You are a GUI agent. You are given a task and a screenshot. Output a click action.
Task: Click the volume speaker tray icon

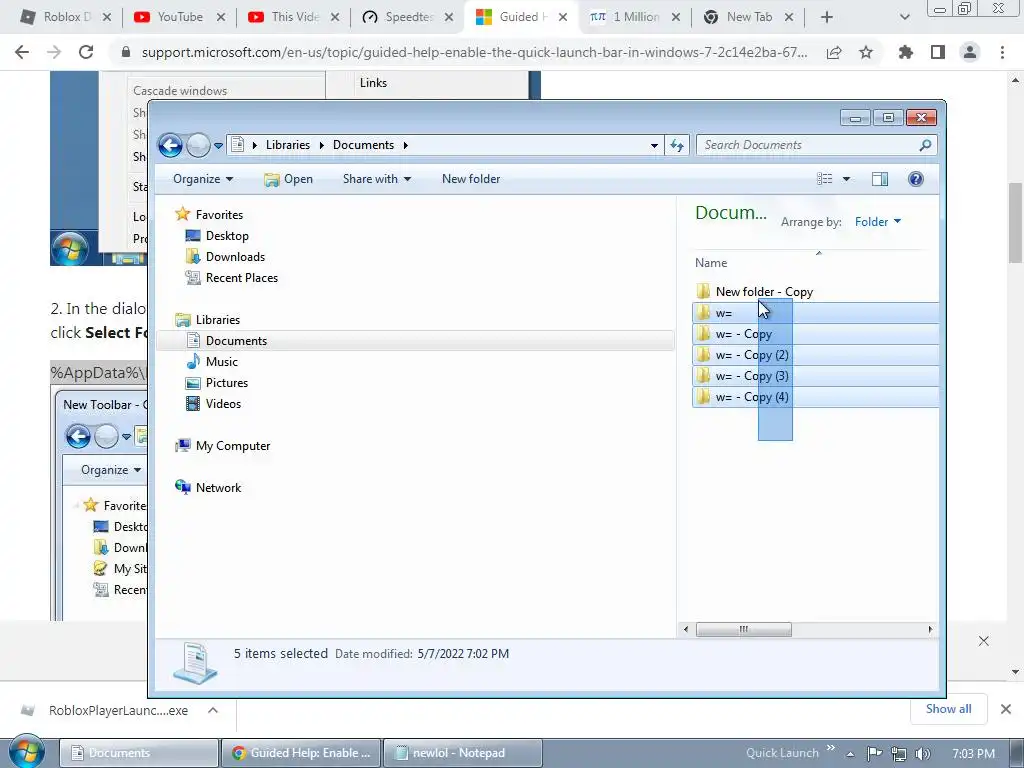[x=923, y=754]
